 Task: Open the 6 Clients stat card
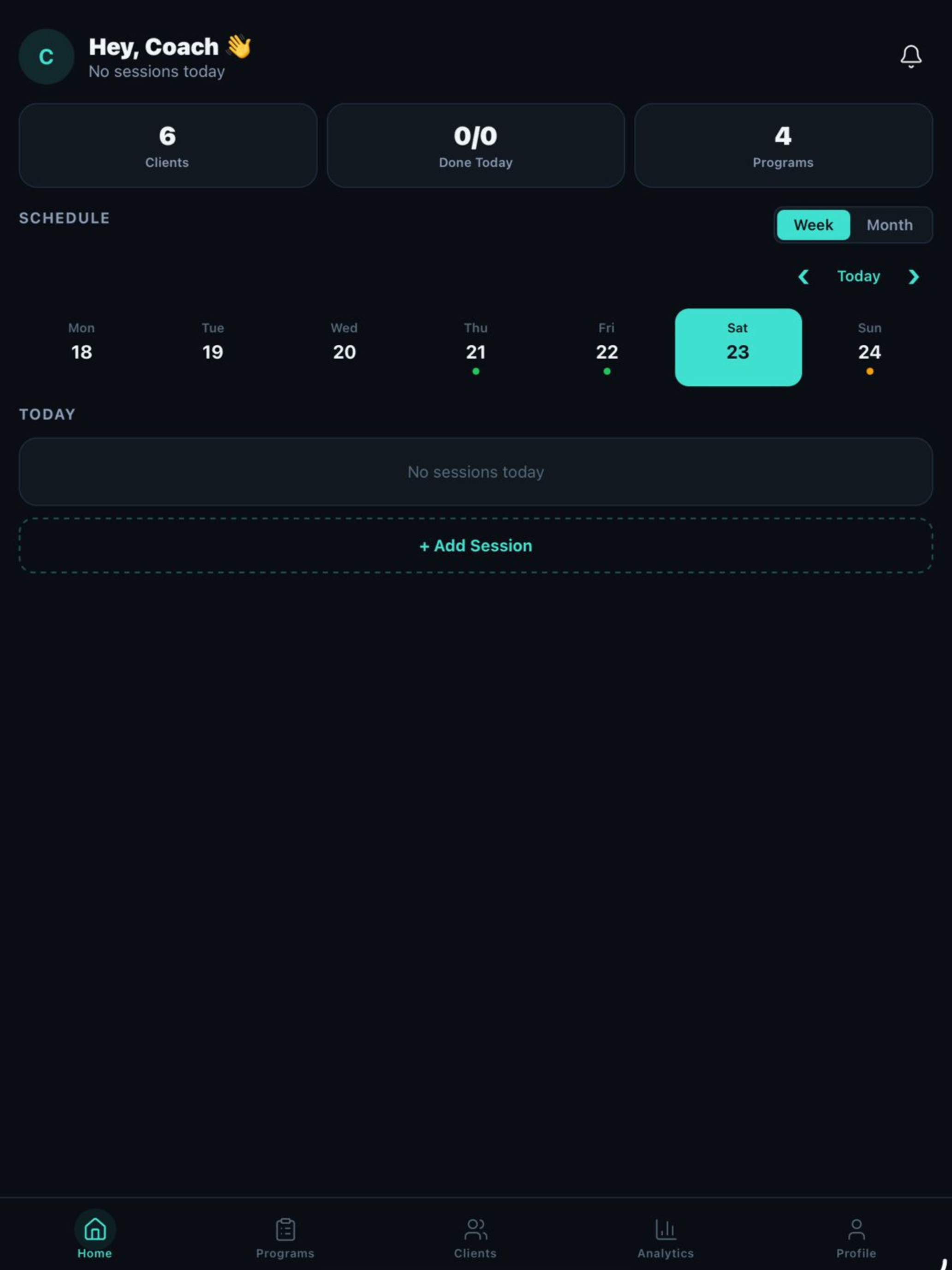[x=167, y=145]
